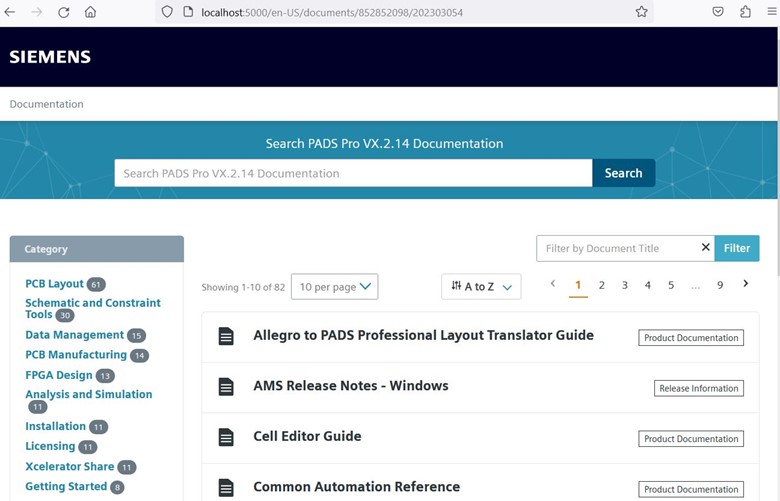The image size is (780, 501).
Task: Click Product Documentation tag on Common Automation Reference
Action: pyautogui.click(x=691, y=490)
